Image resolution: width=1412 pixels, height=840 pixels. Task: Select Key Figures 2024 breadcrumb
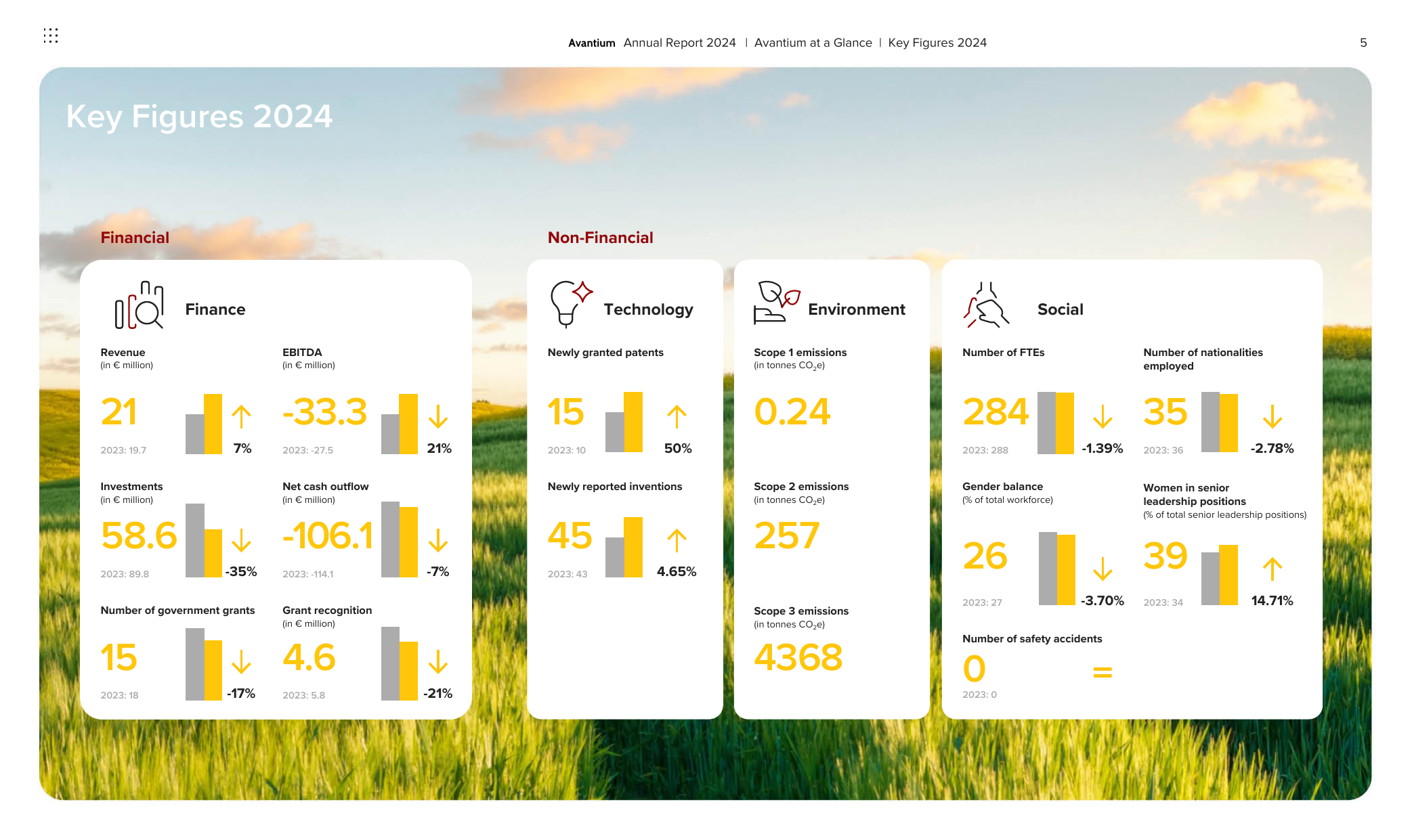point(937,43)
